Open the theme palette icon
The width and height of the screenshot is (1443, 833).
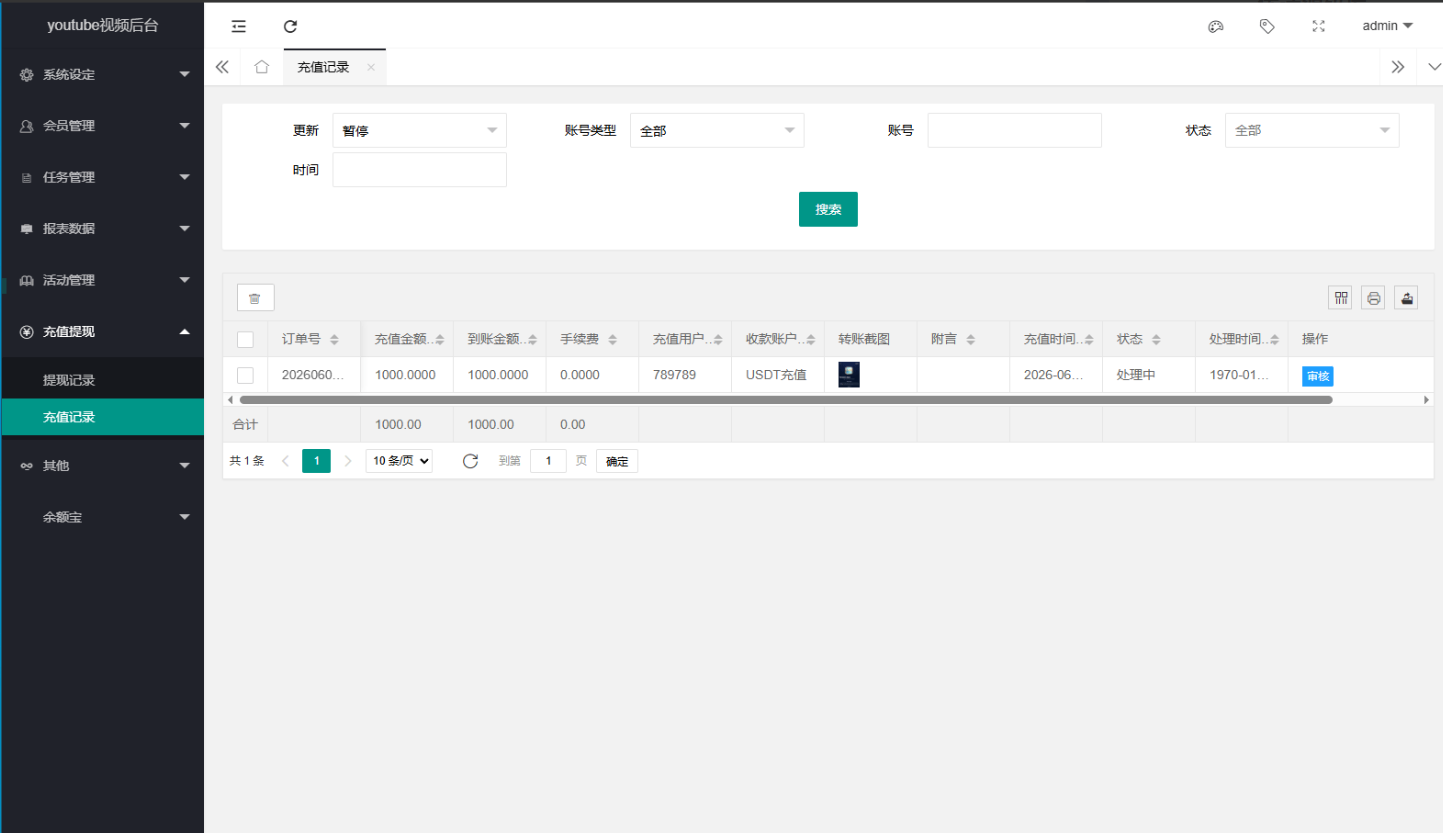coord(1216,26)
